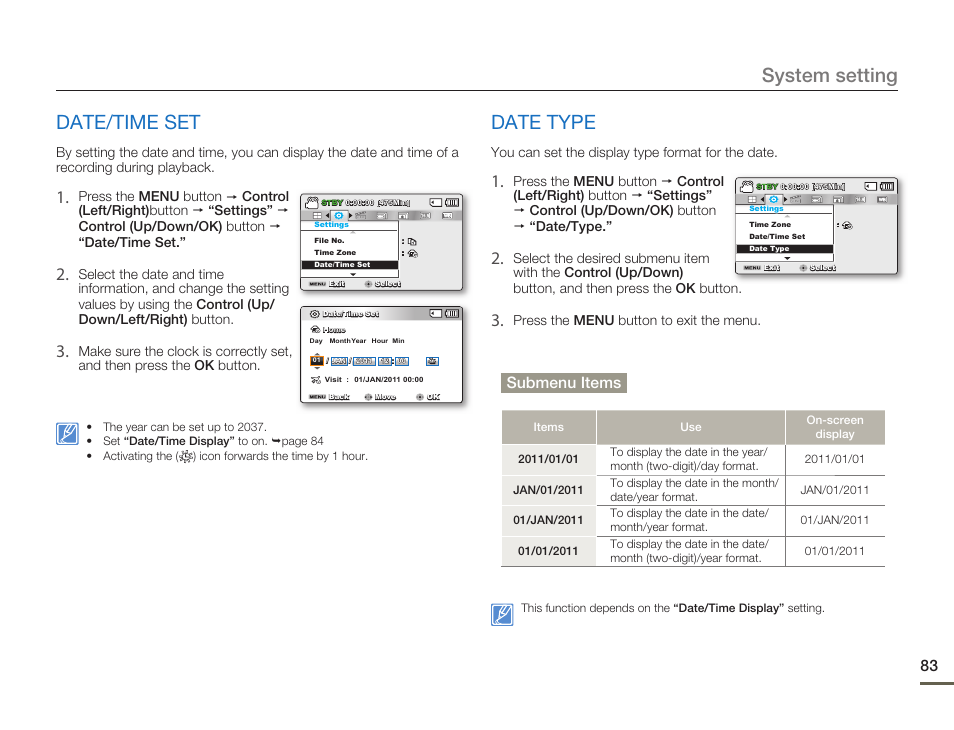Viewport: 954px width, 730px height.
Task: Select highlighted Date/Time Set item below Time Zone
Action: 350,265
